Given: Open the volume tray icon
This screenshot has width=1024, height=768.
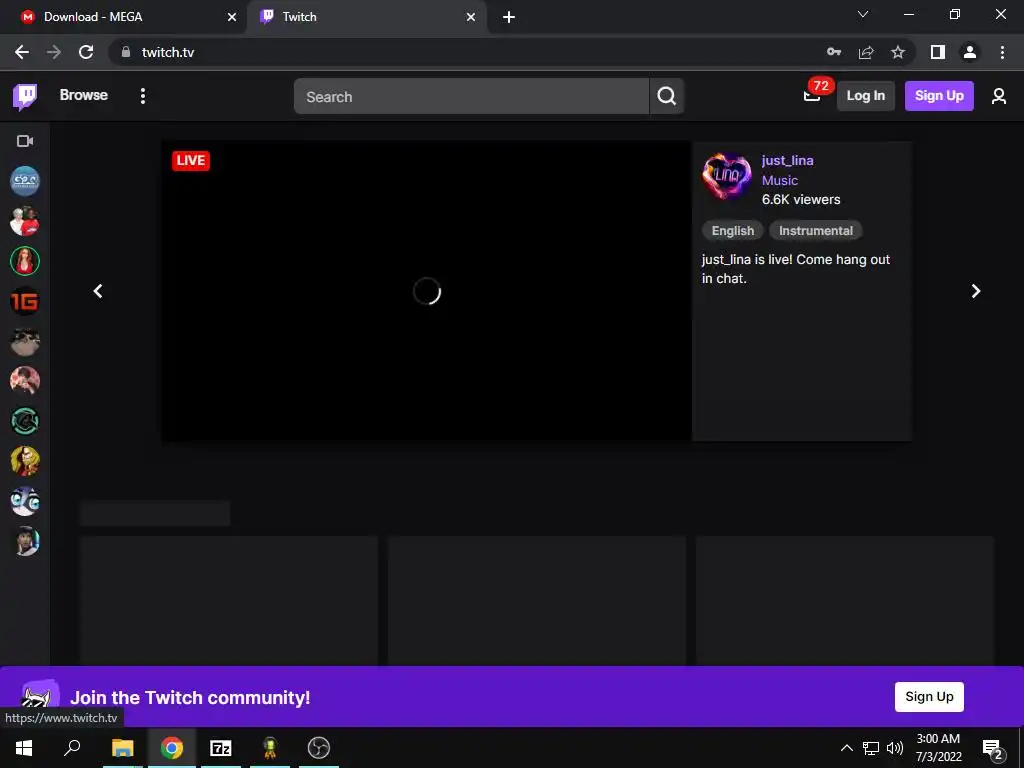Looking at the screenshot, I should pyautogui.click(x=895, y=748).
